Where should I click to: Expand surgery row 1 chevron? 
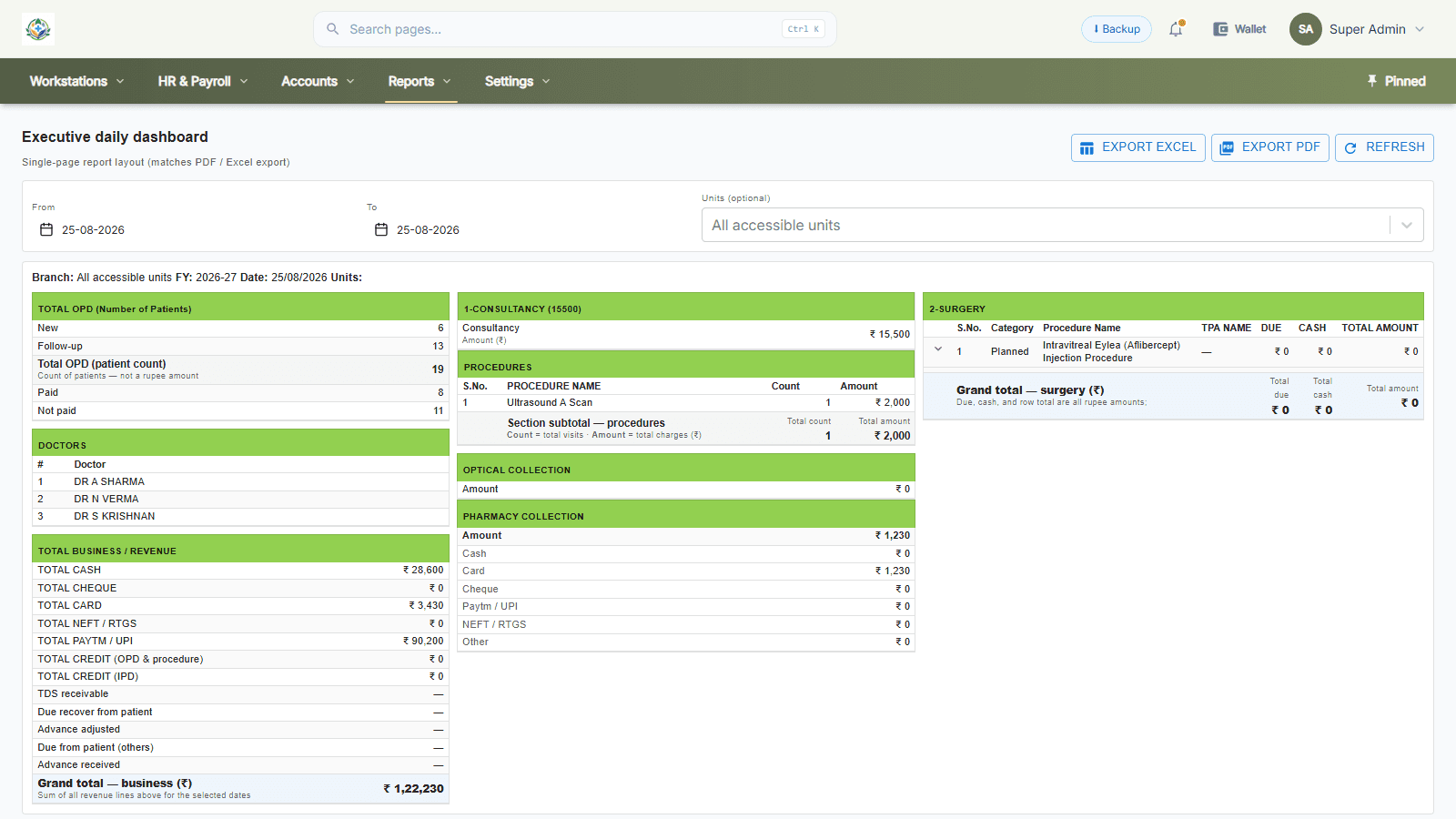coord(938,349)
